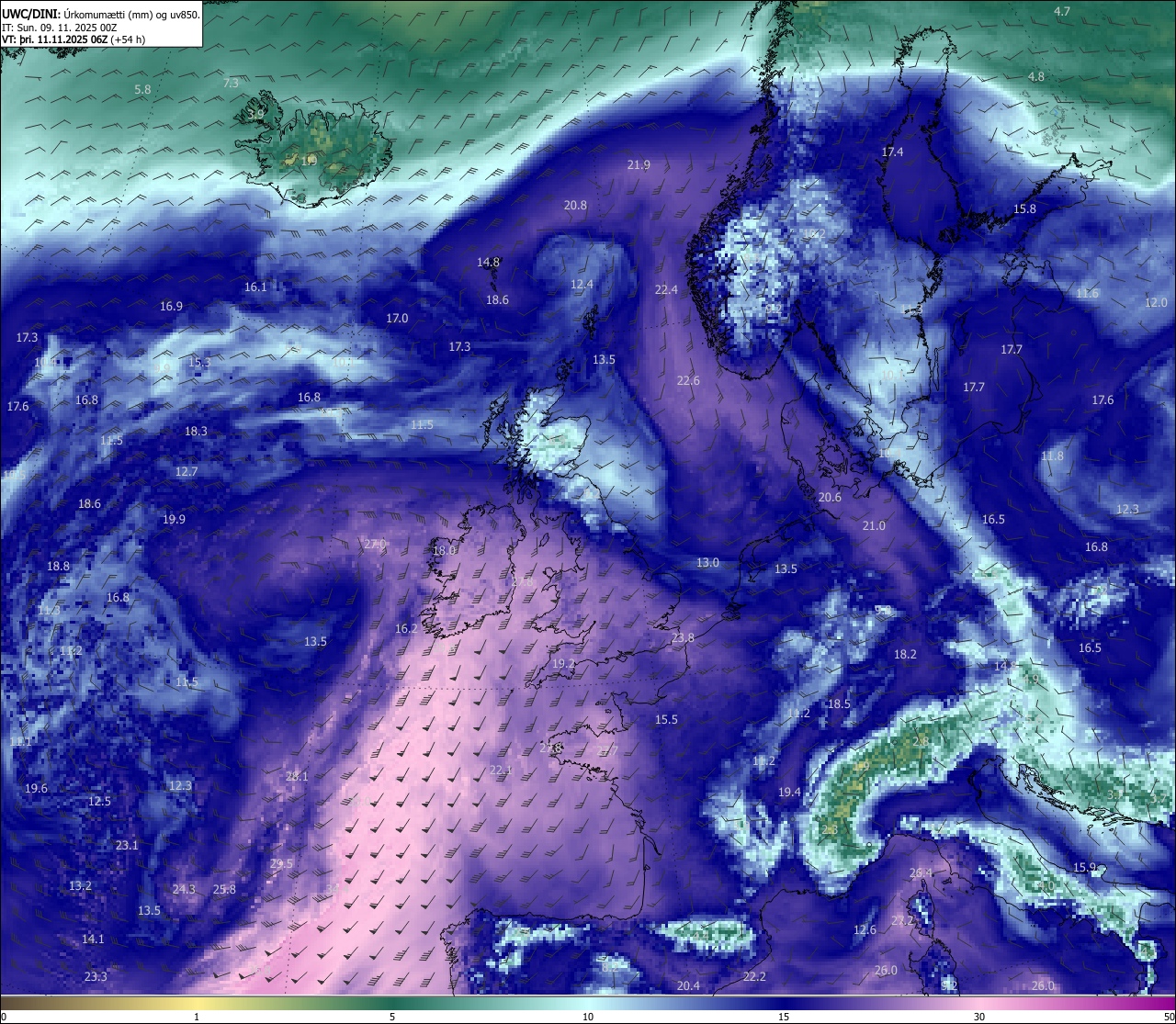Select the 16.1 map value

(255, 287)
